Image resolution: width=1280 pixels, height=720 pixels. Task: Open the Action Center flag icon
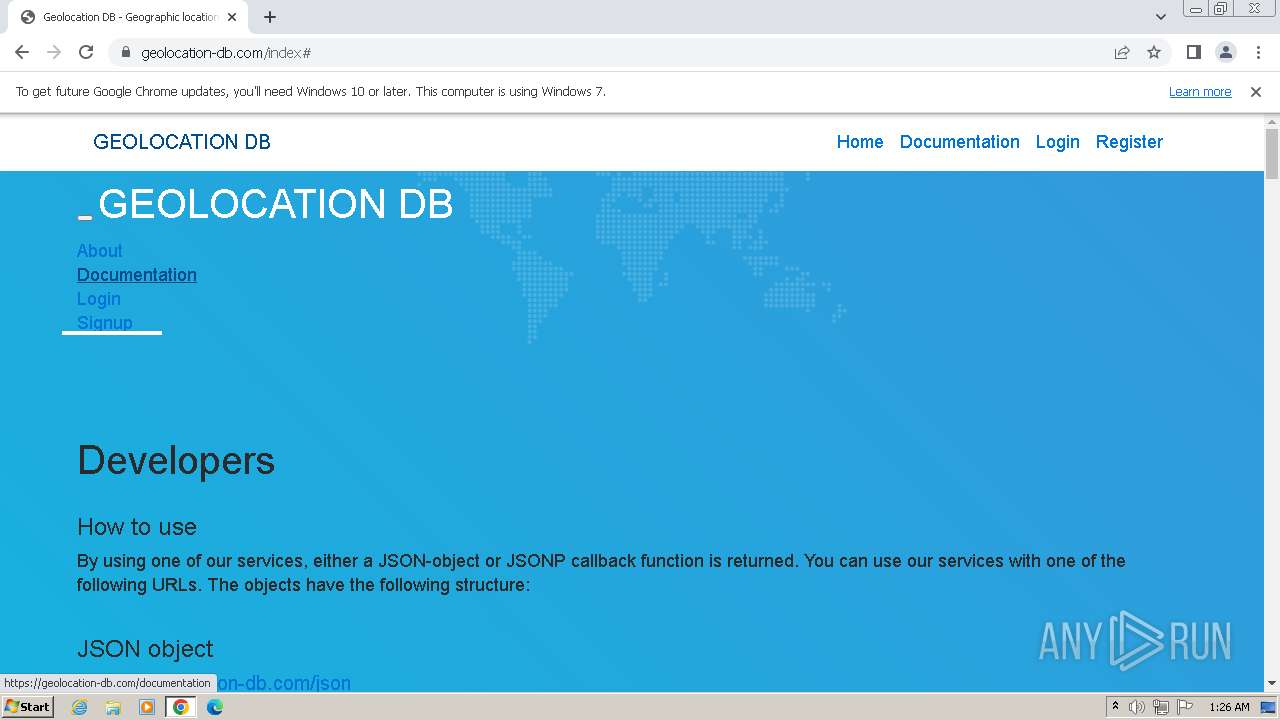click(1185, 707)
